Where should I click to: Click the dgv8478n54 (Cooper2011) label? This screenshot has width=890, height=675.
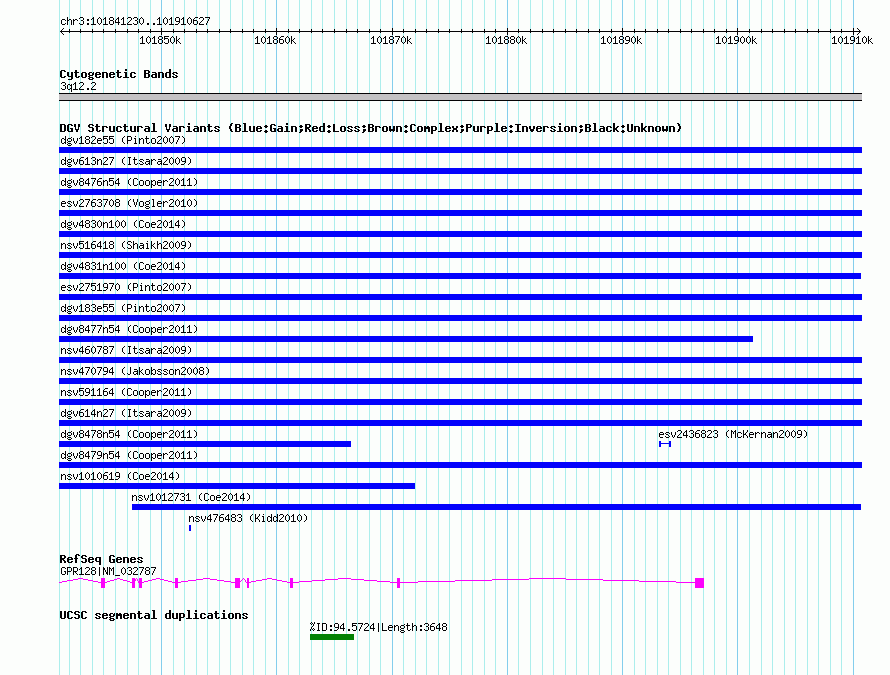tap(129, 434)
